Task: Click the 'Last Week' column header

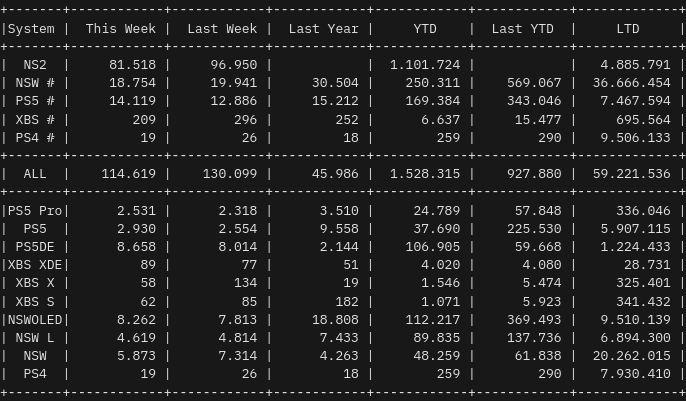Action: coord(222,29)
